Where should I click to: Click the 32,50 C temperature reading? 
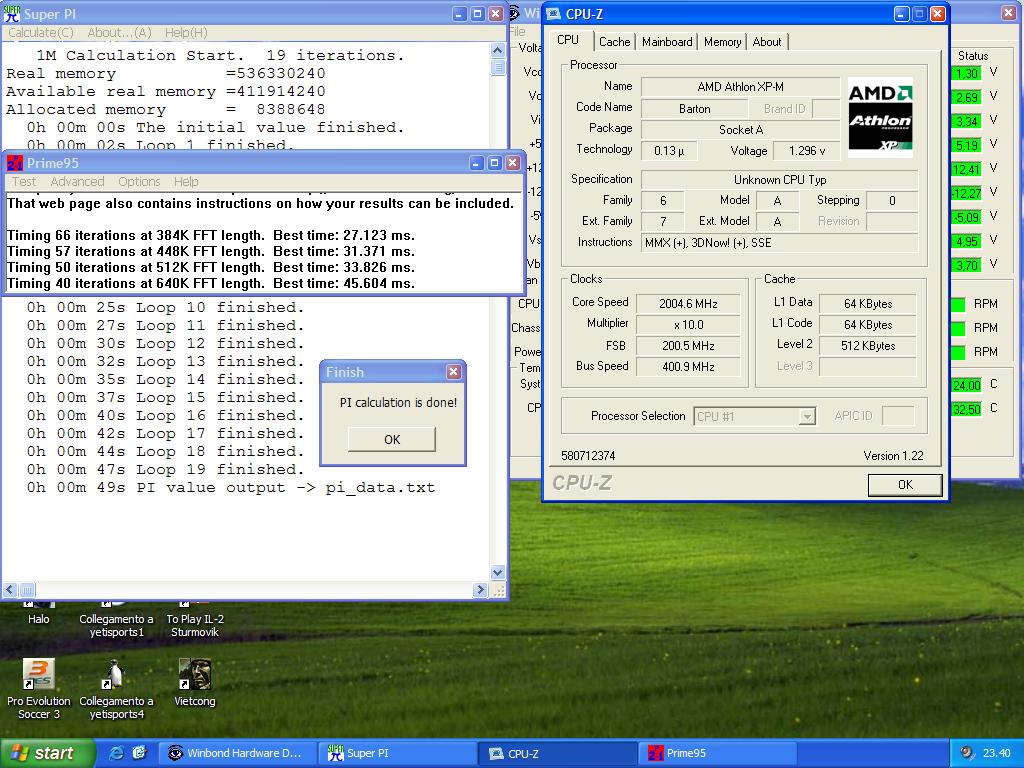pos(967,409)
